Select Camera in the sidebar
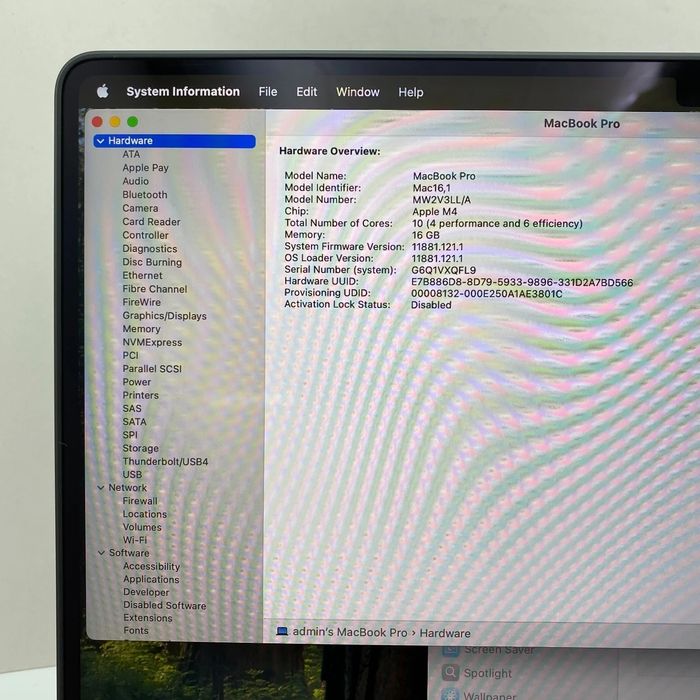The width and height of the screenshot is (700, 700). [x=140, y=208]
